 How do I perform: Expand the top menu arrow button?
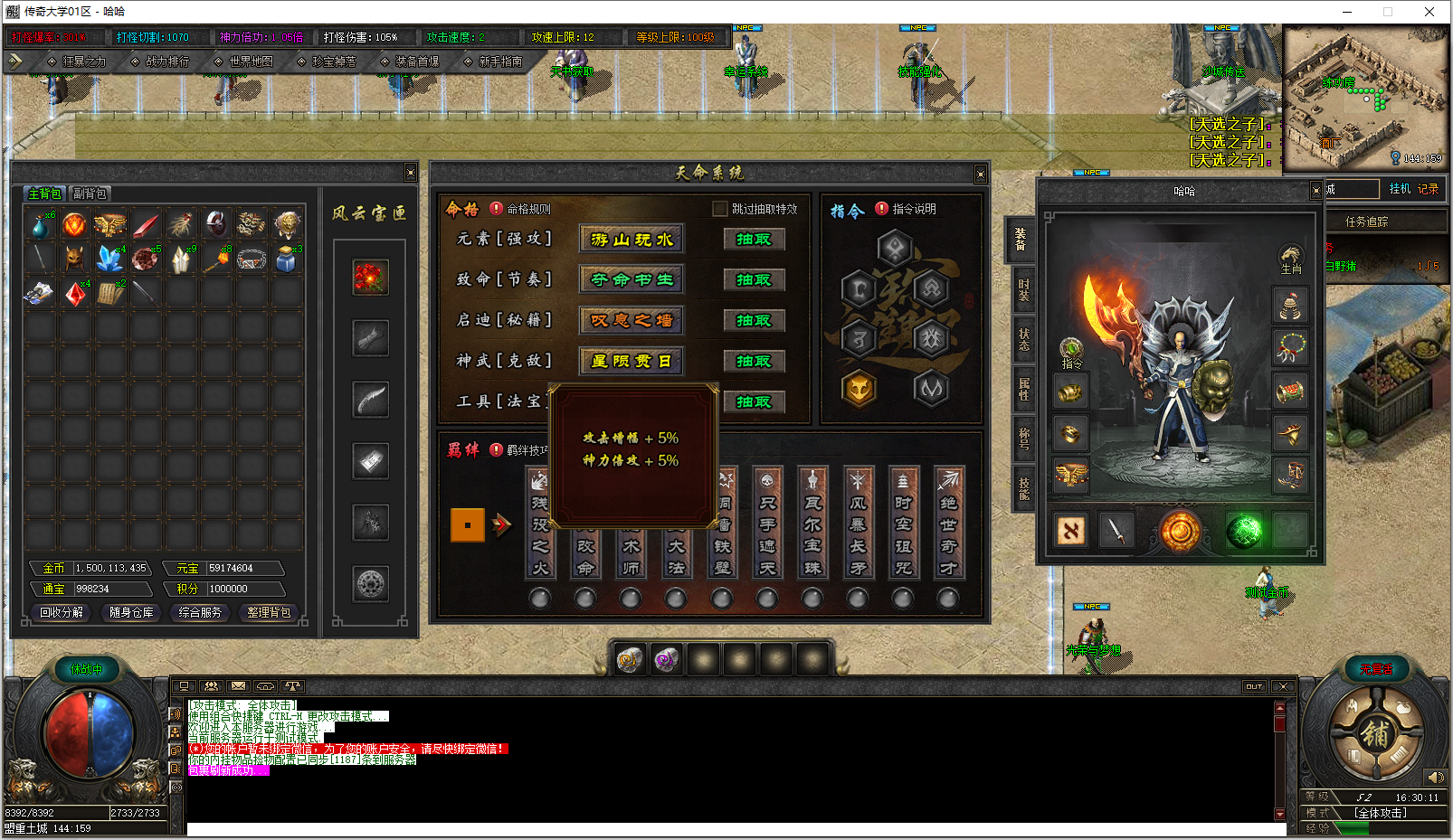15,61
